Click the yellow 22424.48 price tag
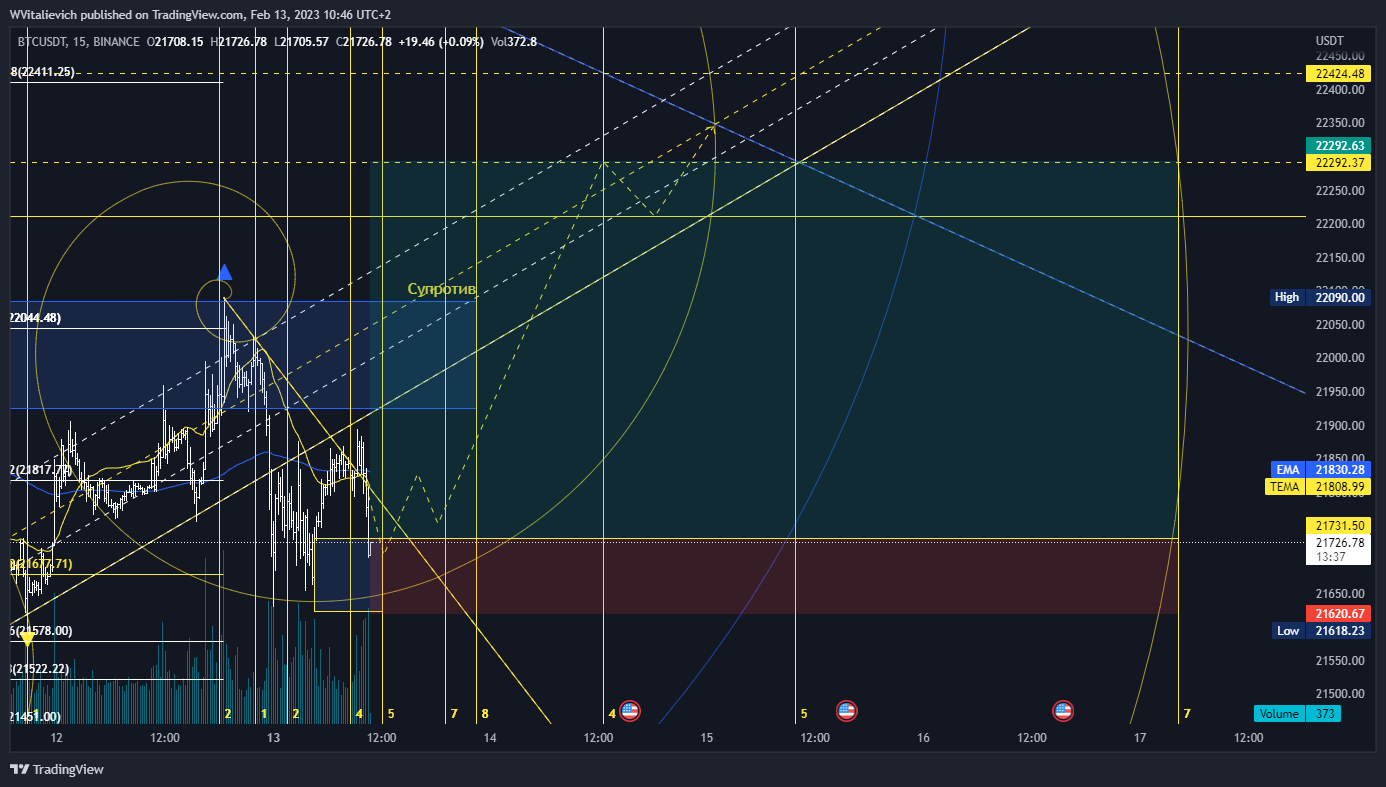The width and height of the screenshot is (1386, 787). point(1337,73)
